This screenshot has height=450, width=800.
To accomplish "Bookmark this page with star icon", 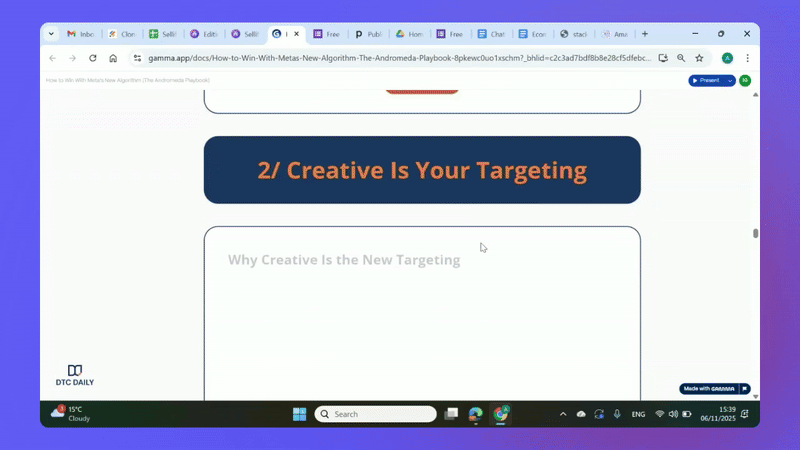I will (x=699, y=58).
